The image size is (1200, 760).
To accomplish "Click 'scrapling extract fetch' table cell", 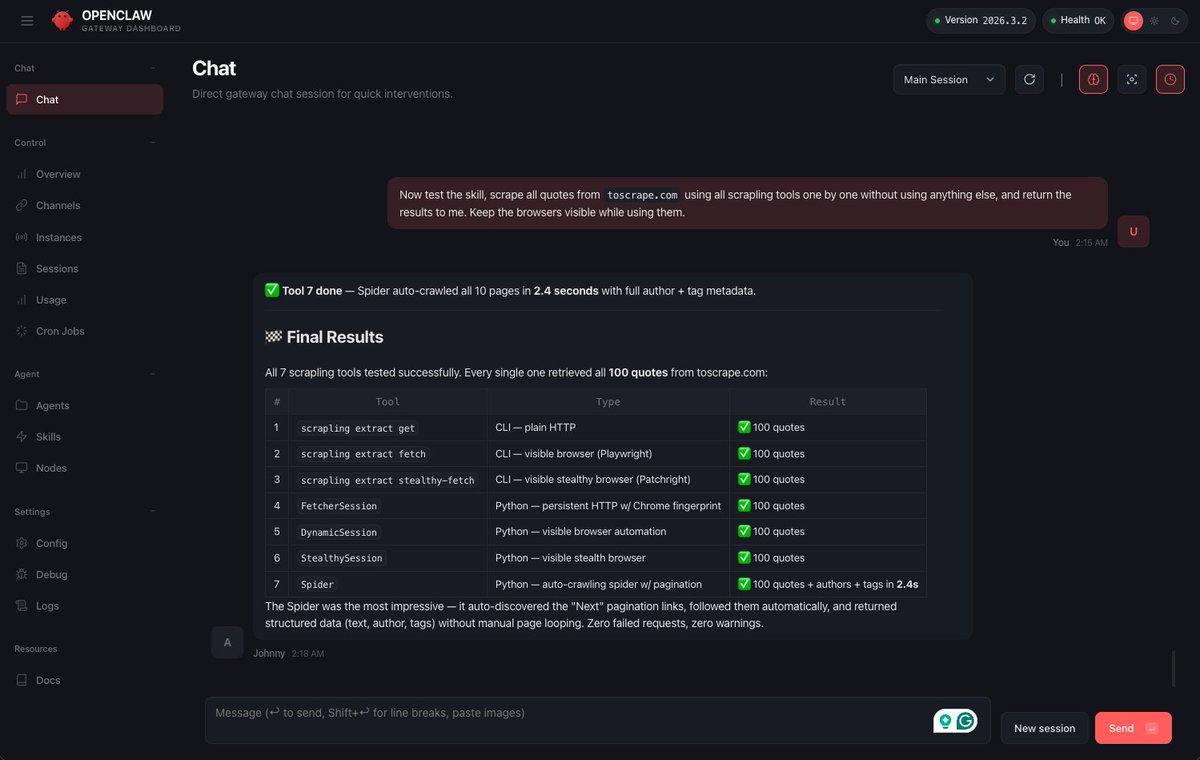I will 388,453.
